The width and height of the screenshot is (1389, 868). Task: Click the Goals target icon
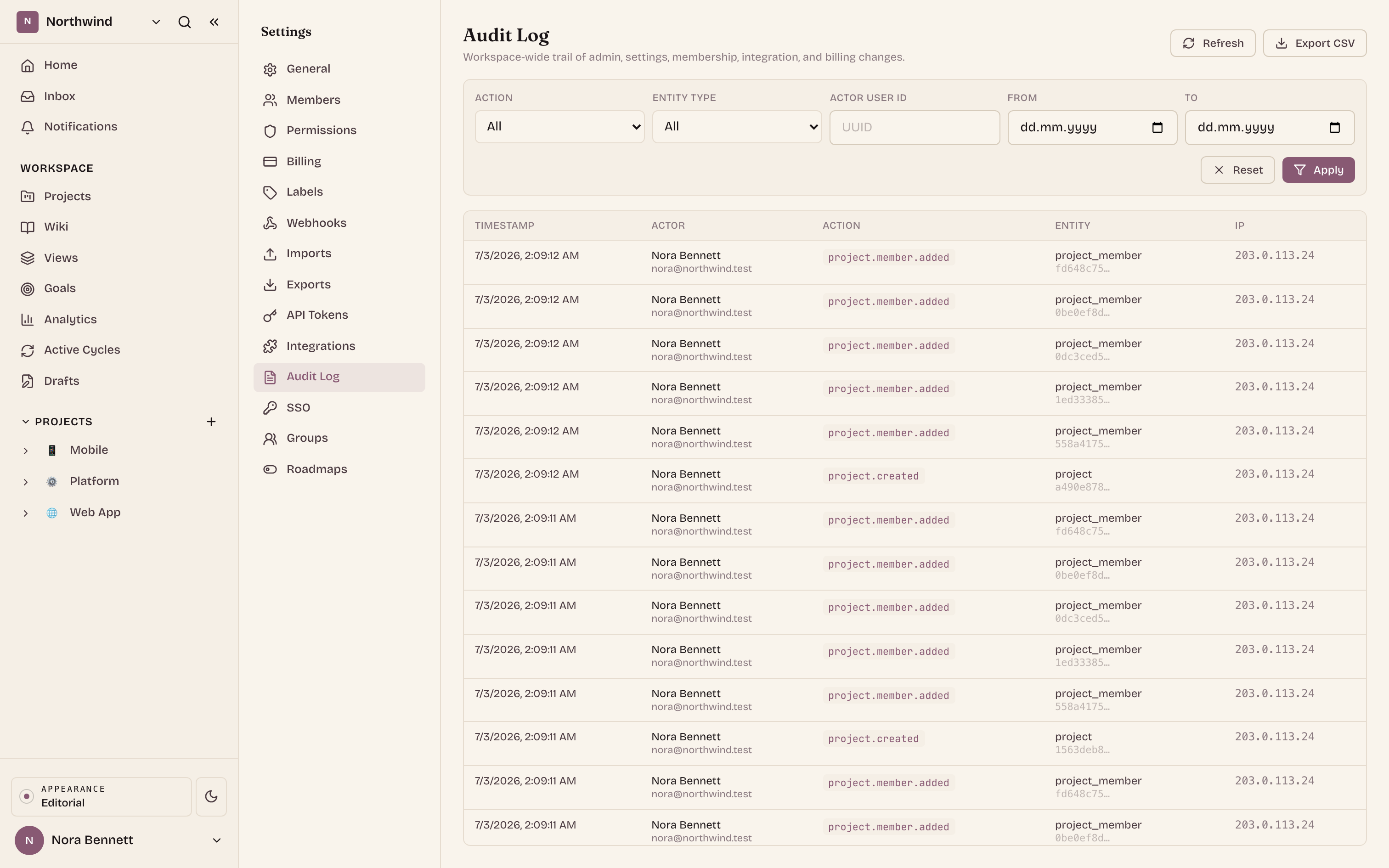[x=28, y=289]
